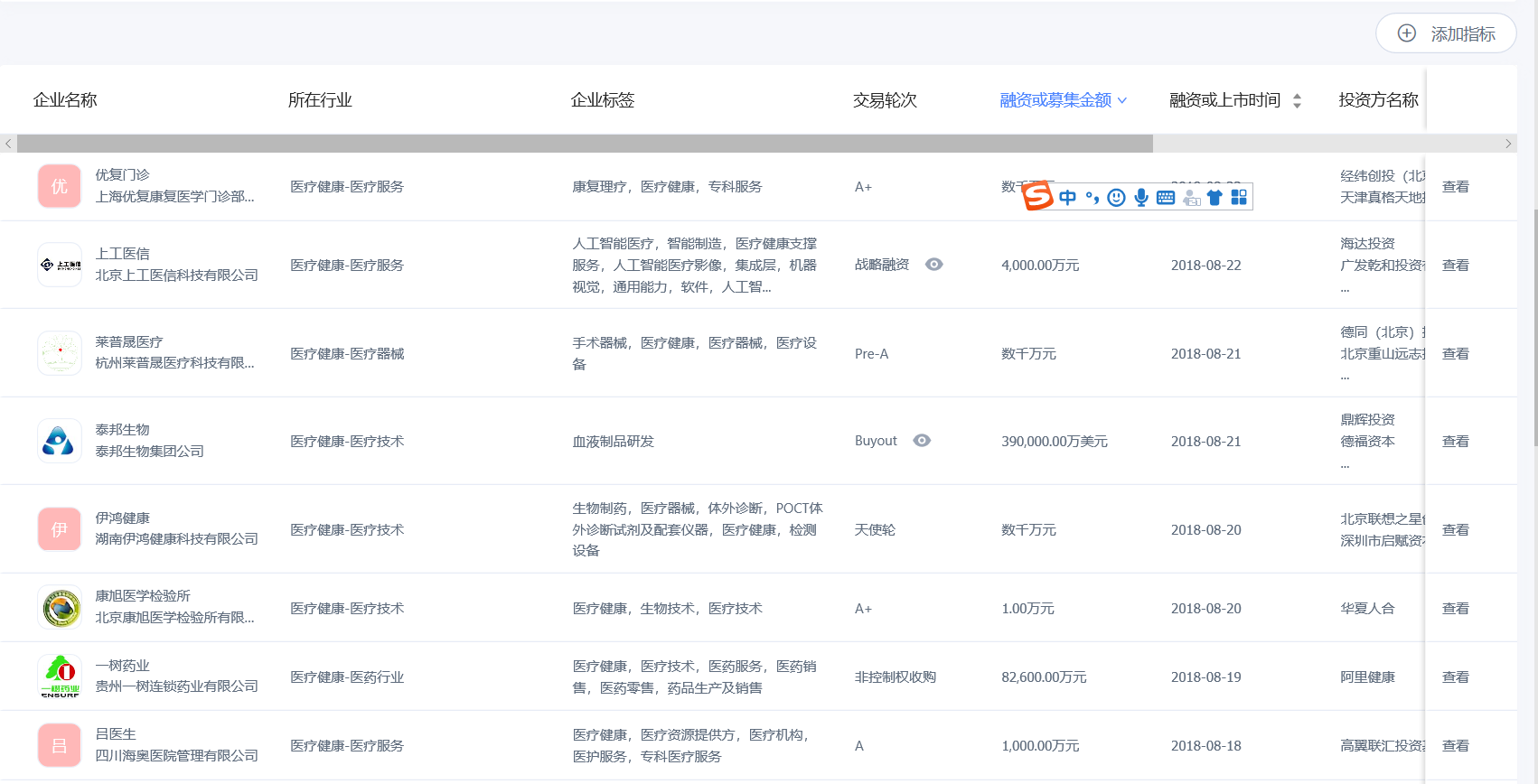Open Sogou toolbox grid icon

[x=1239, y=197]
